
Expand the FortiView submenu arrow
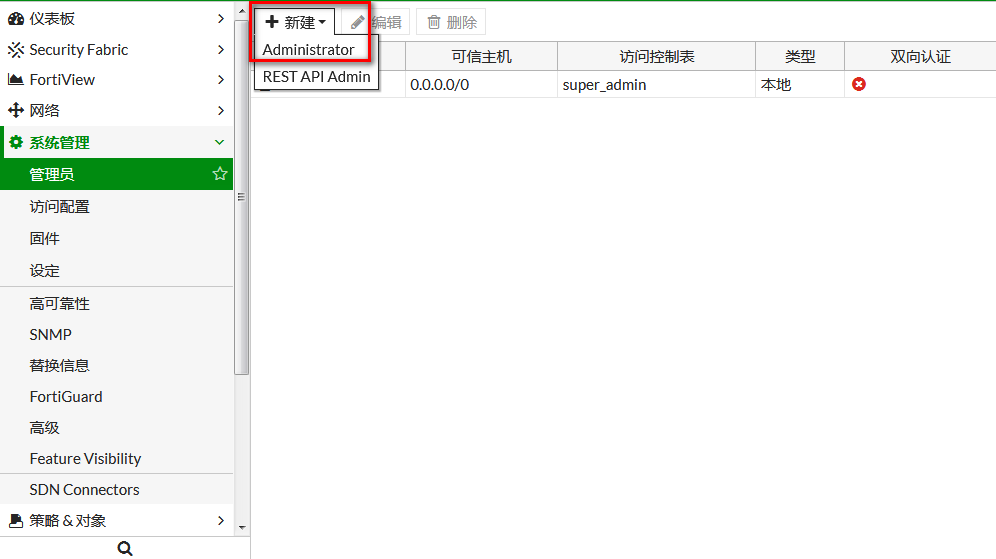point(220,80)
